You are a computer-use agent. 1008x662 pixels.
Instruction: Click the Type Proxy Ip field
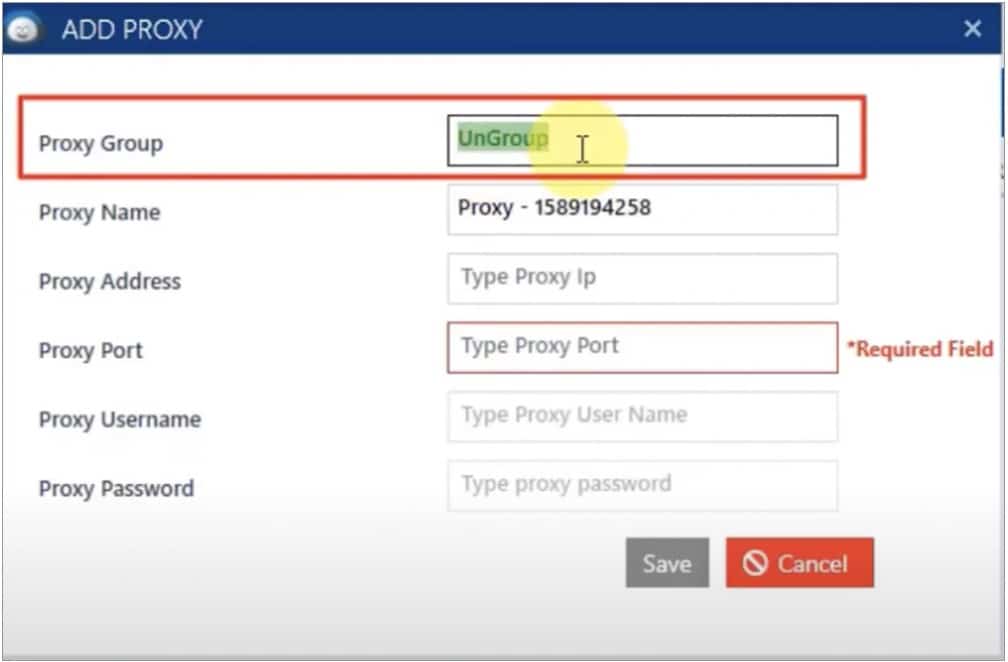642,278
